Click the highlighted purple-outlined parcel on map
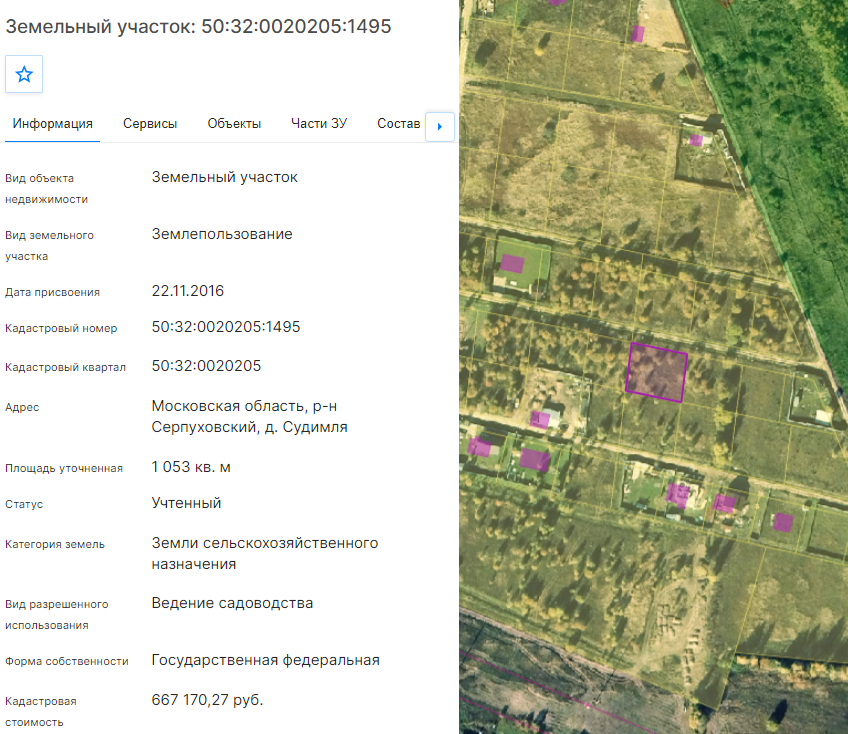Image resolution: width=848 pixels, height=734 pixels. click(657, 372)
